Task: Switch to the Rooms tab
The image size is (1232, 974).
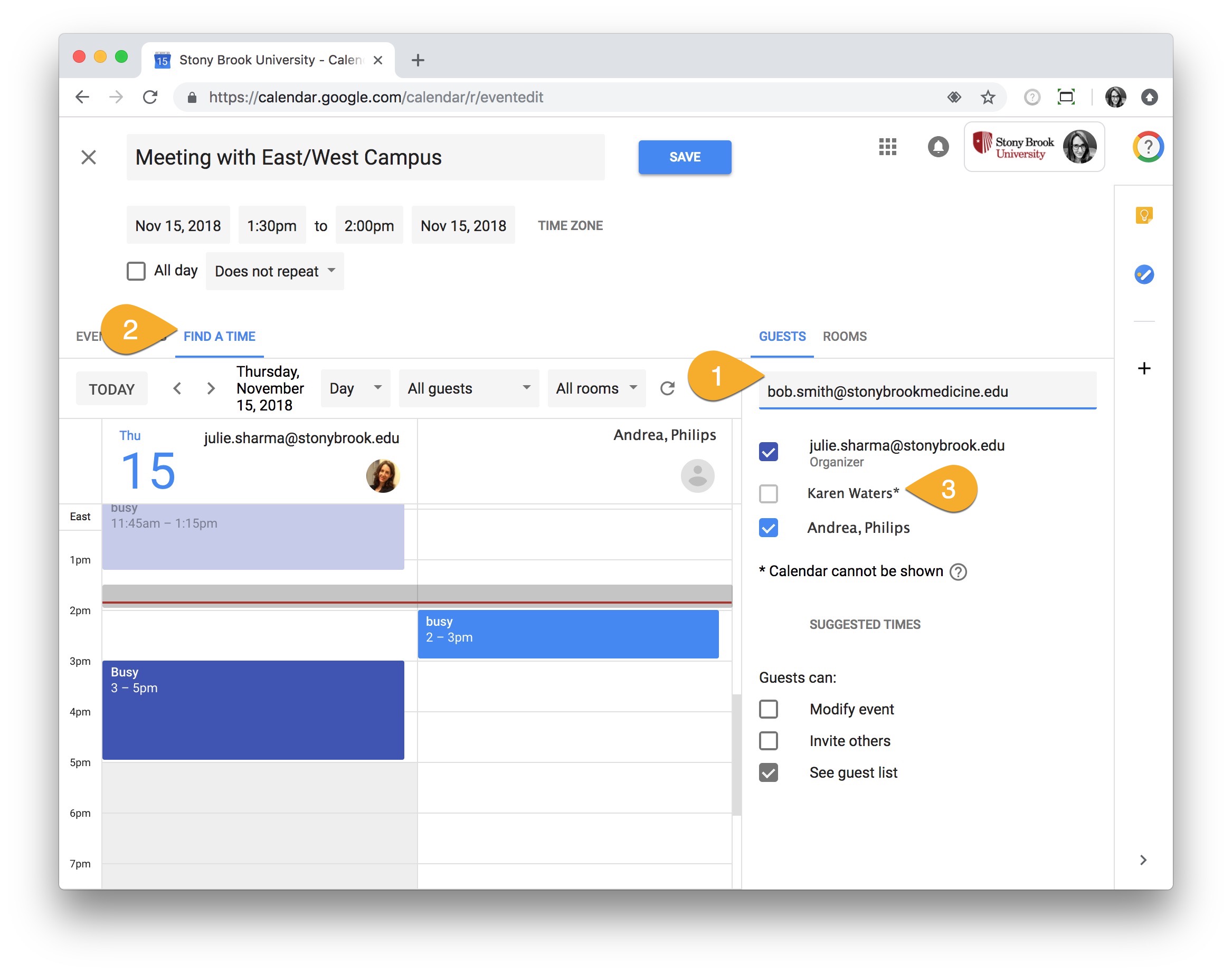Action: tap(844, 337)
